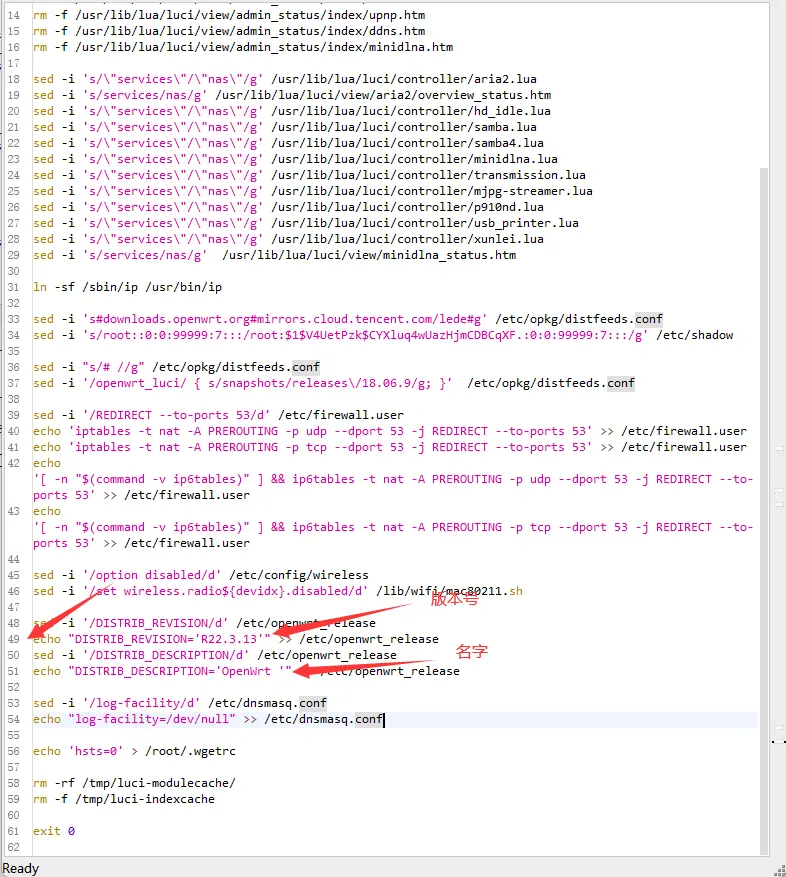The image size is (786, 877).
Task: Click the 'xunlei.lua' path on line 28
Action: [407, 239]
